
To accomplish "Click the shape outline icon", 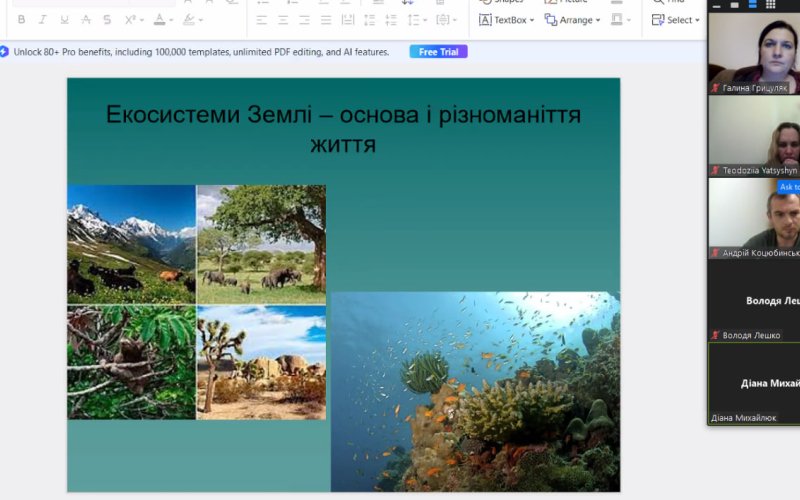I will click(x=616, y=20).
